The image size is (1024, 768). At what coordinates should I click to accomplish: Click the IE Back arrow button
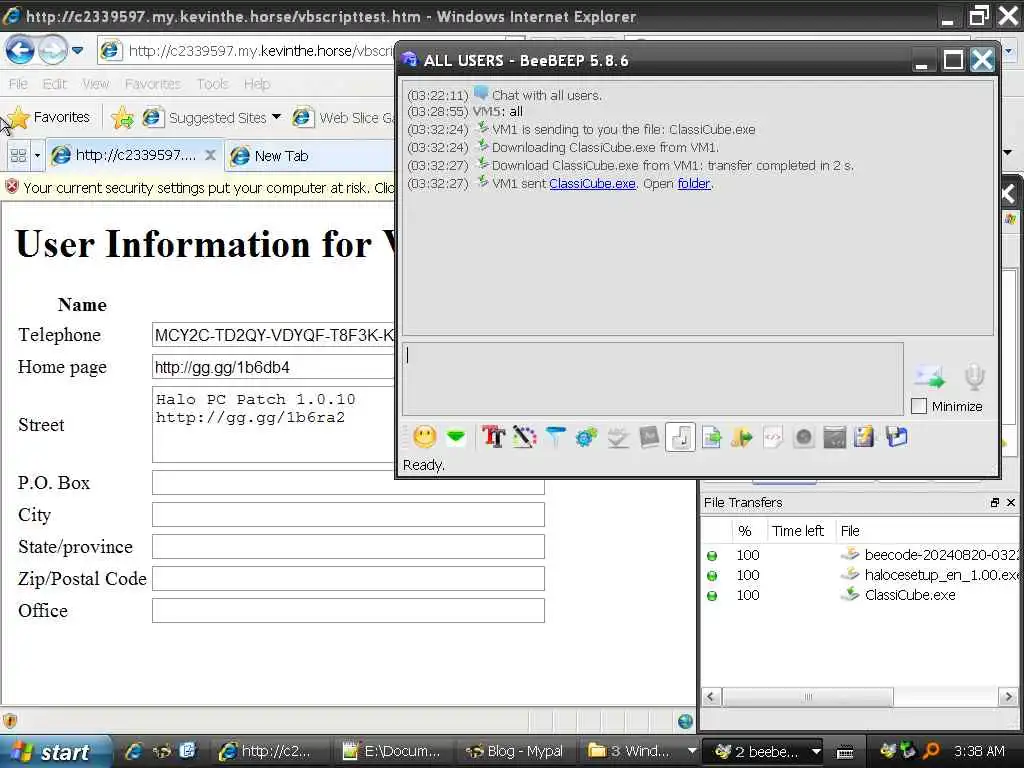click(20, 50)
